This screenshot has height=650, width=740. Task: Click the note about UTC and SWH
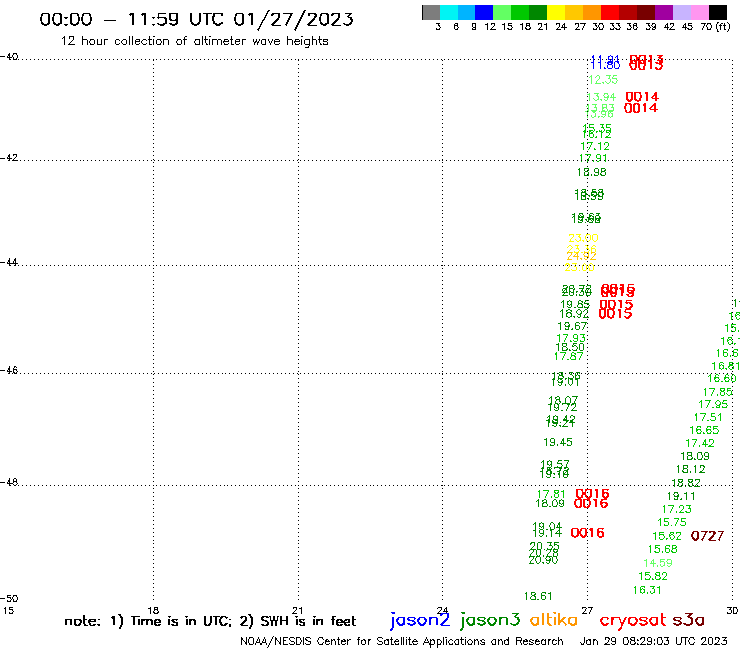pos(210,621)
